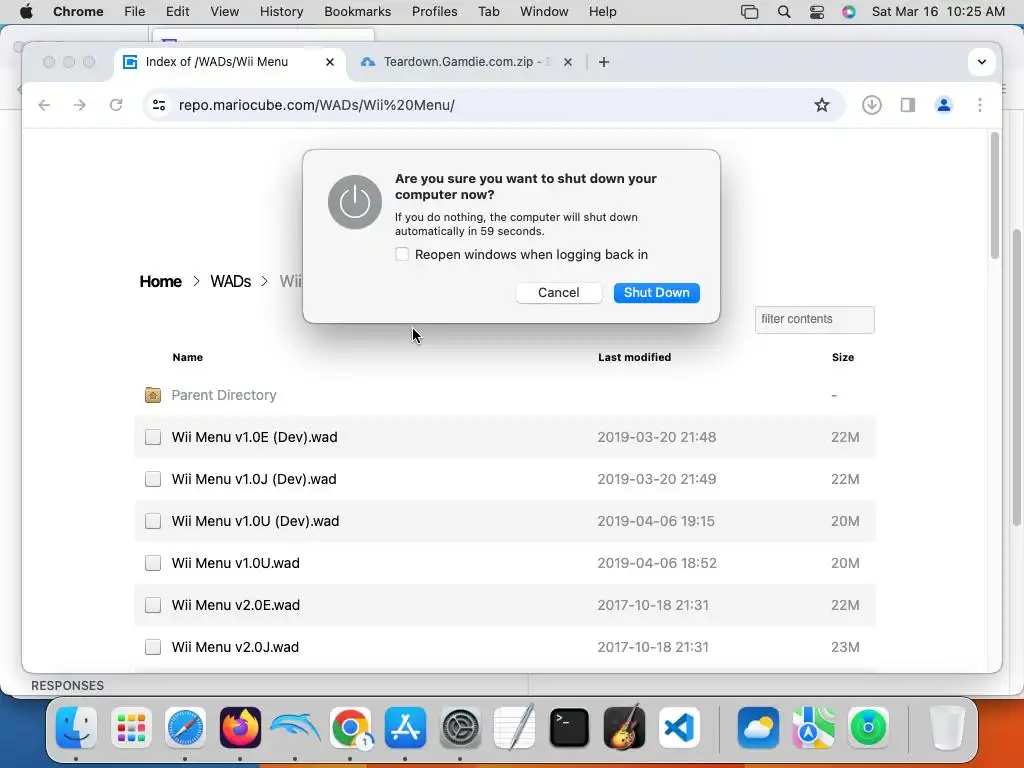Open the menu bar date and time

938,12
